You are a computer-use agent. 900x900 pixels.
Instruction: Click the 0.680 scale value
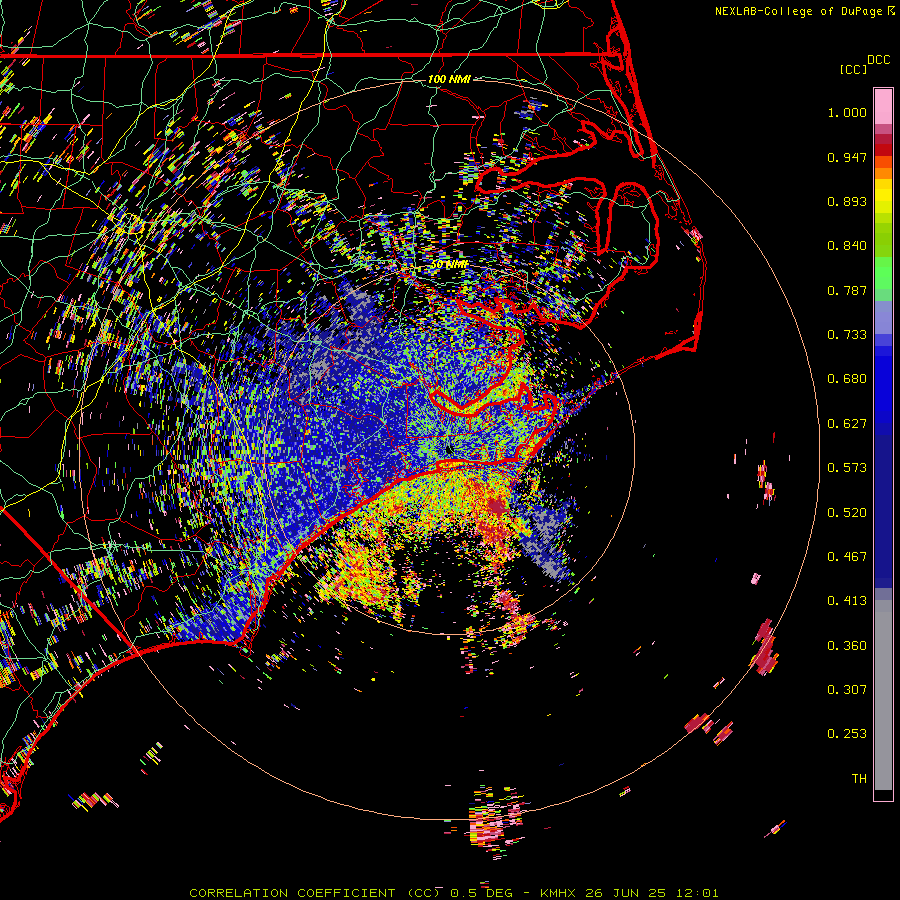tap(847, 379)
